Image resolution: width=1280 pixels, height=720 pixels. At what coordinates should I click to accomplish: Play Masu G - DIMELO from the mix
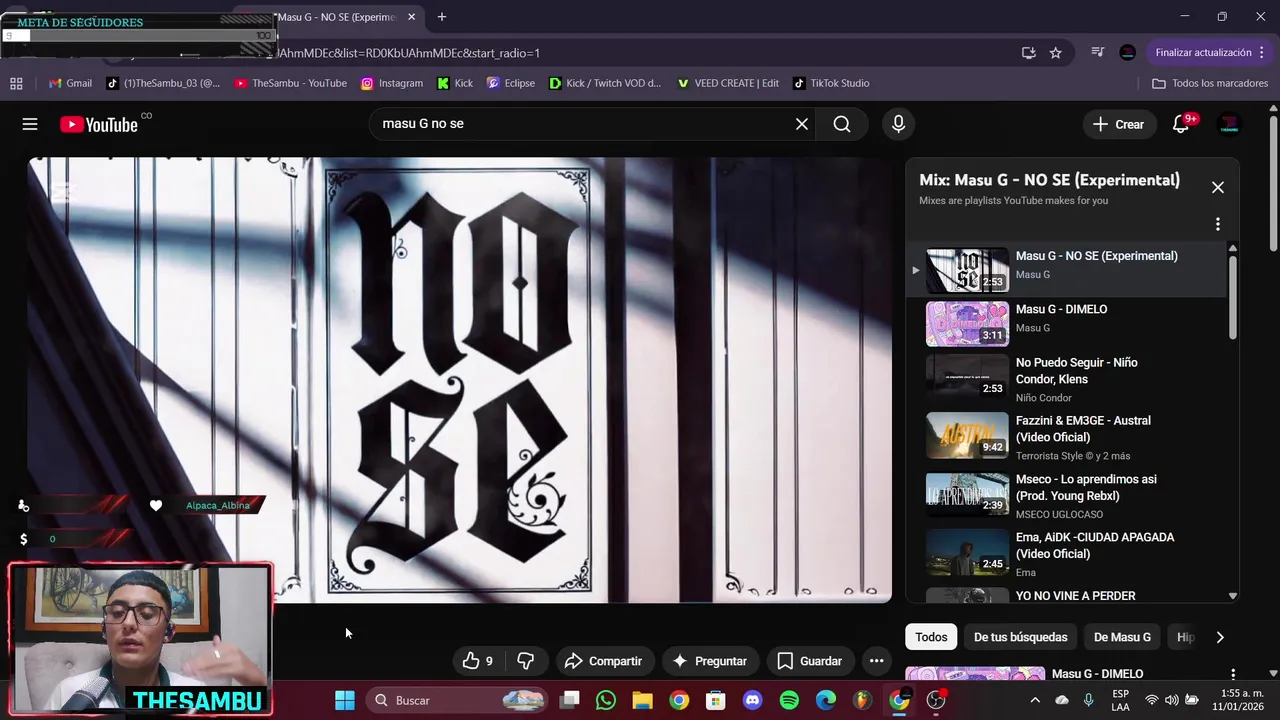1065,323
